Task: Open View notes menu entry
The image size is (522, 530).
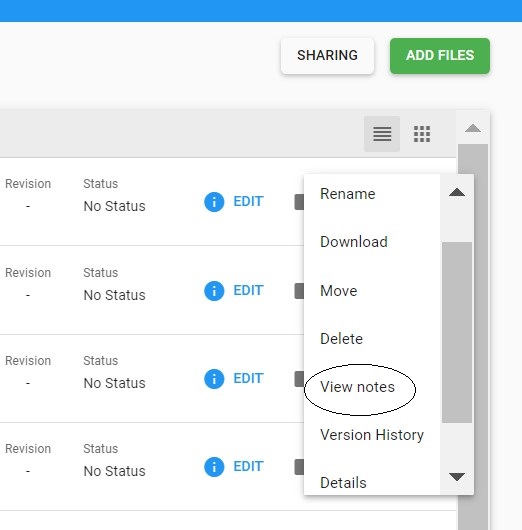Action: coord(357,387)
